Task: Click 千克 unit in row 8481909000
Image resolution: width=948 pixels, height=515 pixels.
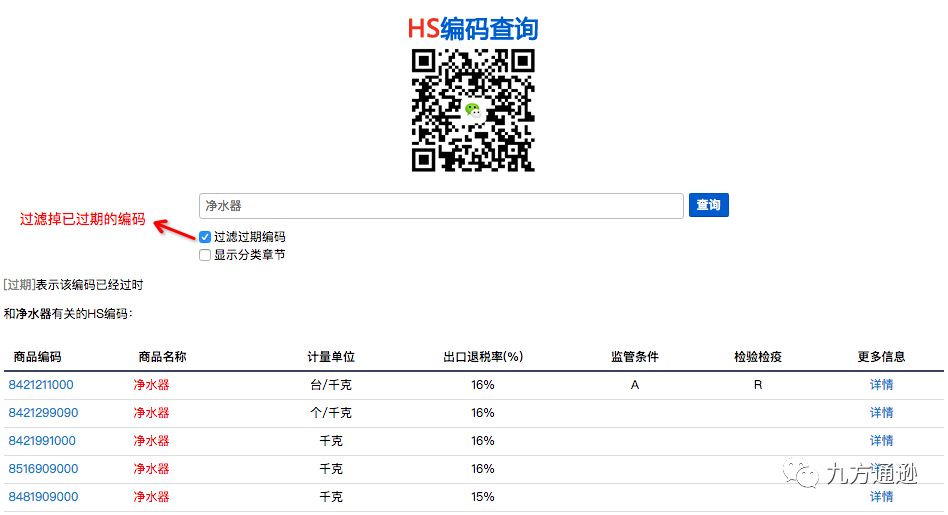Action: [x=331, y=497]
